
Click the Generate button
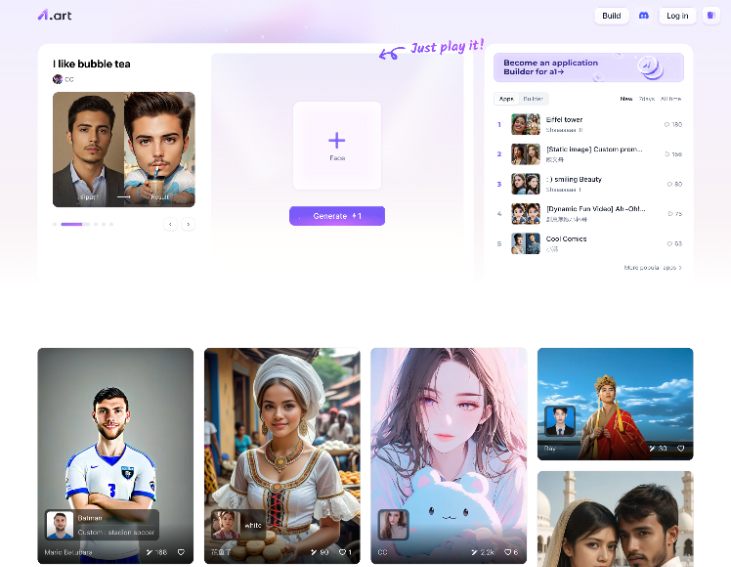point(337,216)
